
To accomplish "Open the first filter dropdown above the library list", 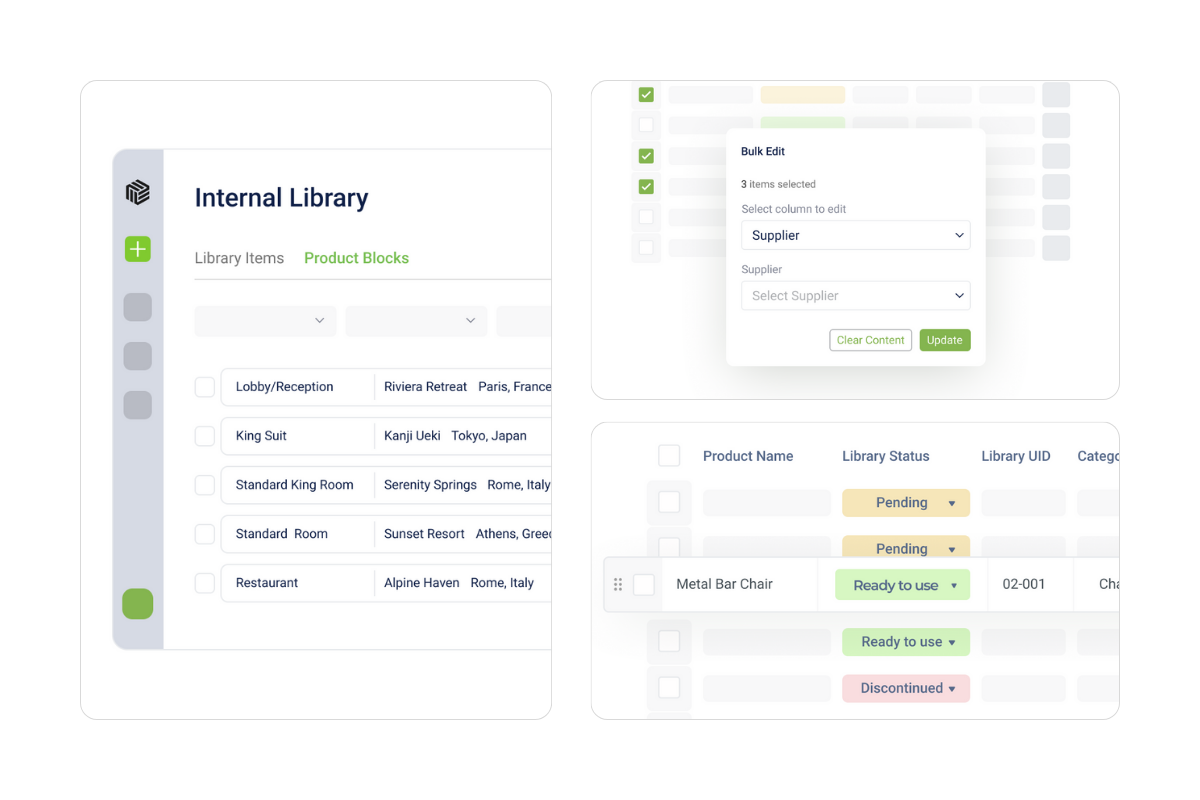I will [265, 321].
